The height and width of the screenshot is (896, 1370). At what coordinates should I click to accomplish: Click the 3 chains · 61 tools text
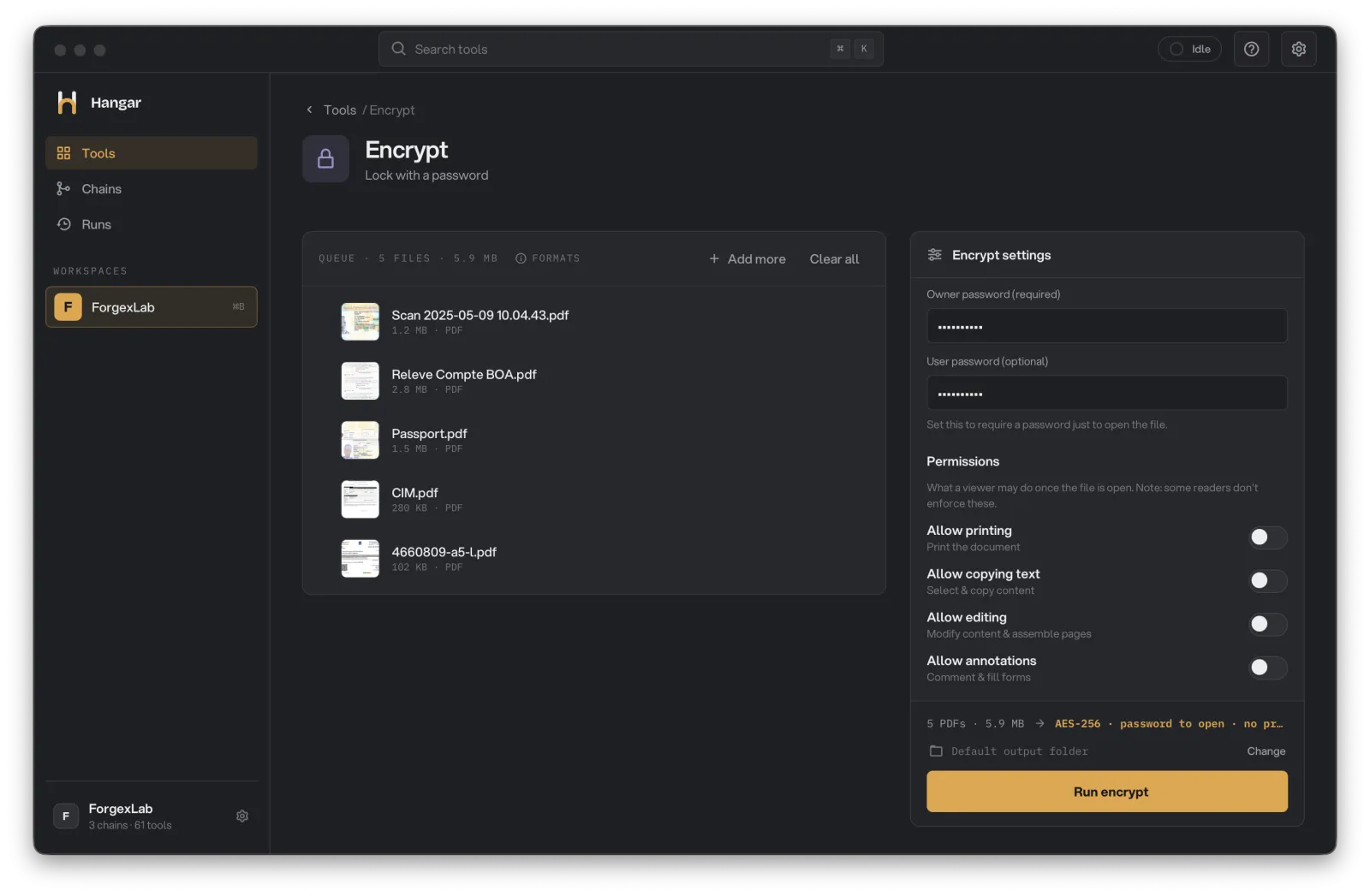click(130, 826)
